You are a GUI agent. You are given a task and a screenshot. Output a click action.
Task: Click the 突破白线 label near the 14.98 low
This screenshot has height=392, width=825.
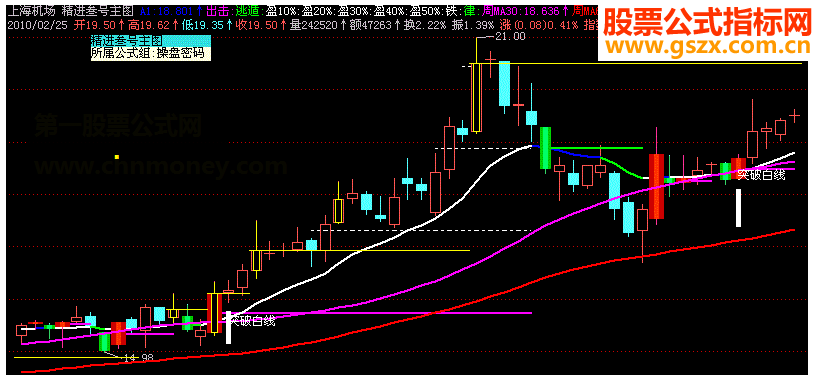coord(254,320)
